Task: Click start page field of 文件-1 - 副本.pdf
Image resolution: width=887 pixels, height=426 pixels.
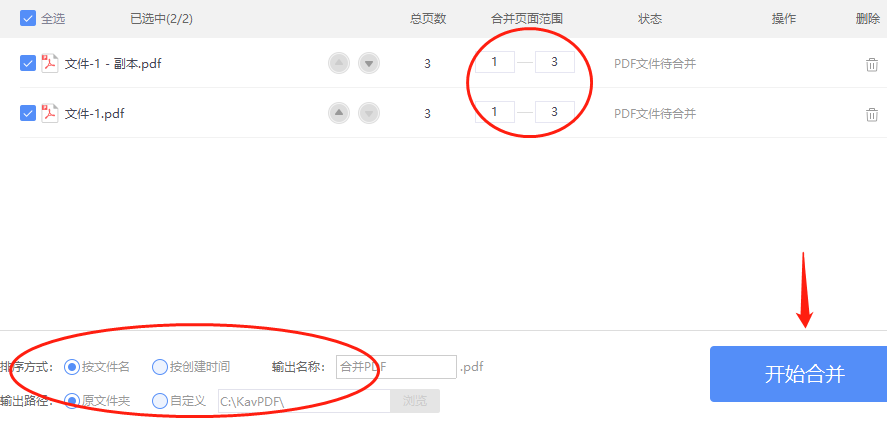Action: pos(495,62)
